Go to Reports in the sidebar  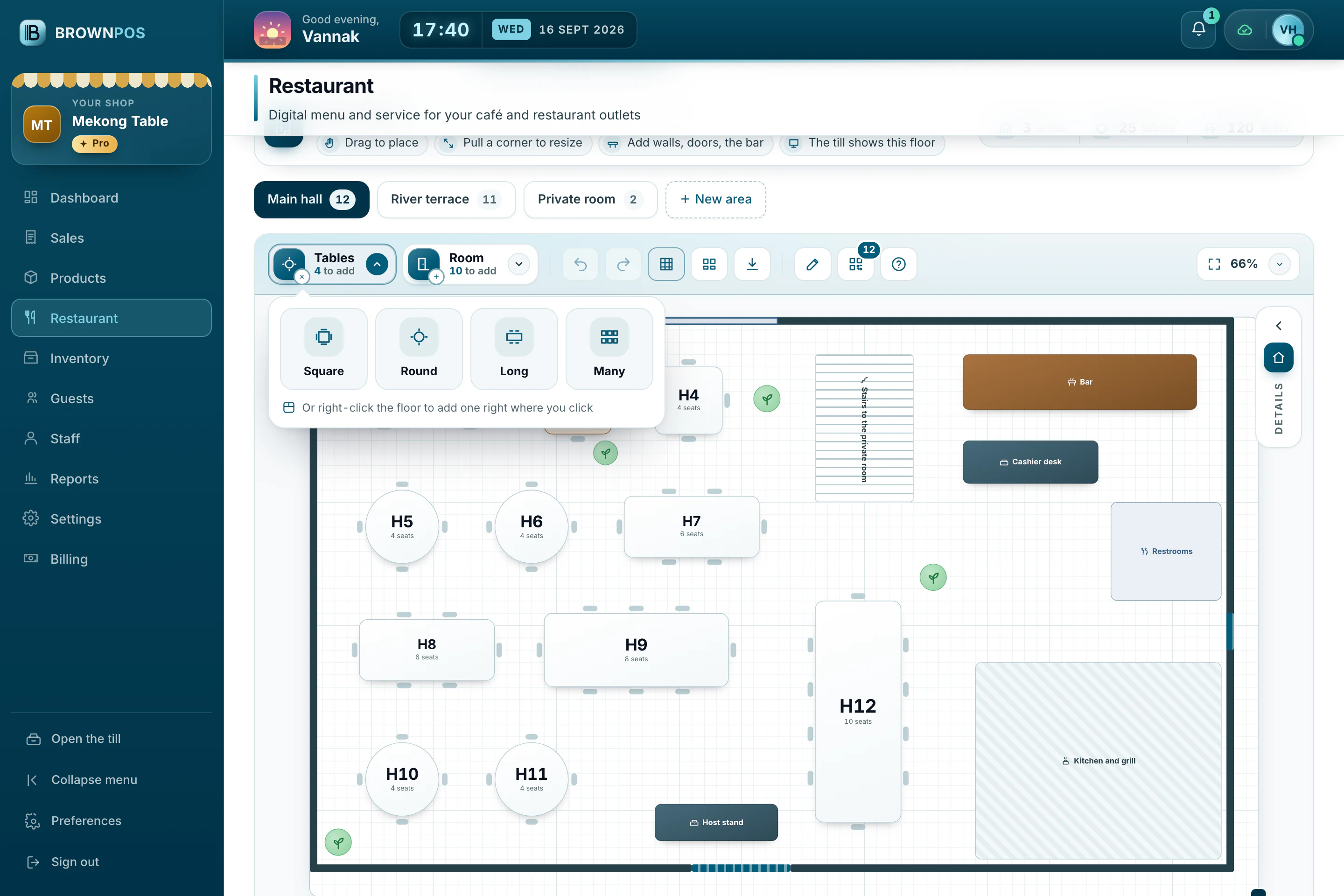click(x=112, y=479)
